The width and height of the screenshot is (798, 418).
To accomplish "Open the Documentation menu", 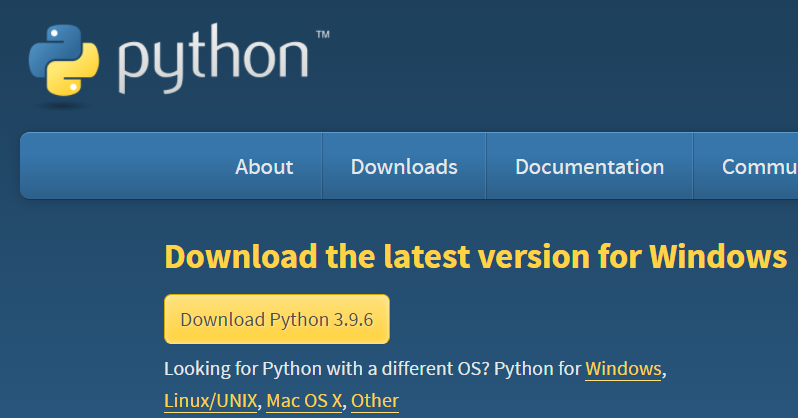I will pos(589,166).
